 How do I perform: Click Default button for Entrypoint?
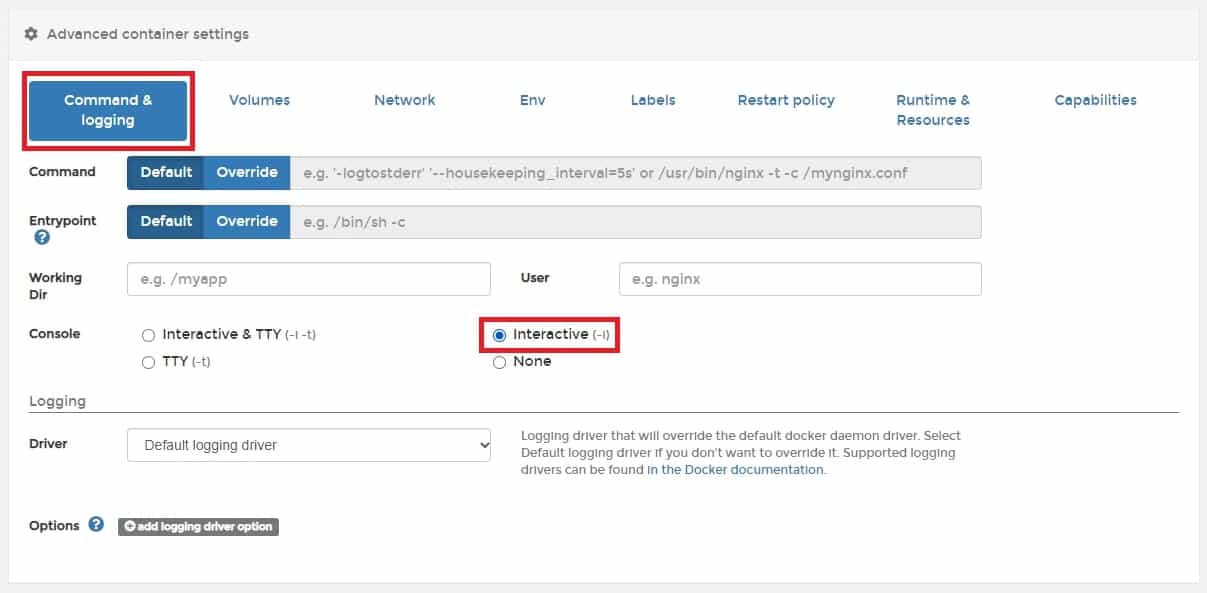[x=166, y=221]
